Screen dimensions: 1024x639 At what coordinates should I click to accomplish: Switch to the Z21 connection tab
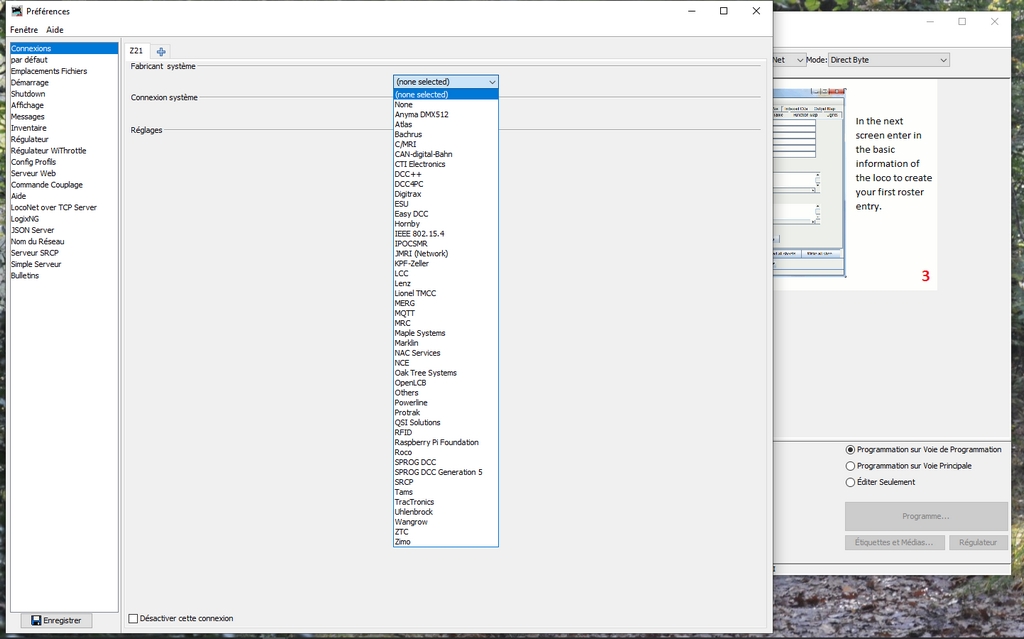click(136, 51)
